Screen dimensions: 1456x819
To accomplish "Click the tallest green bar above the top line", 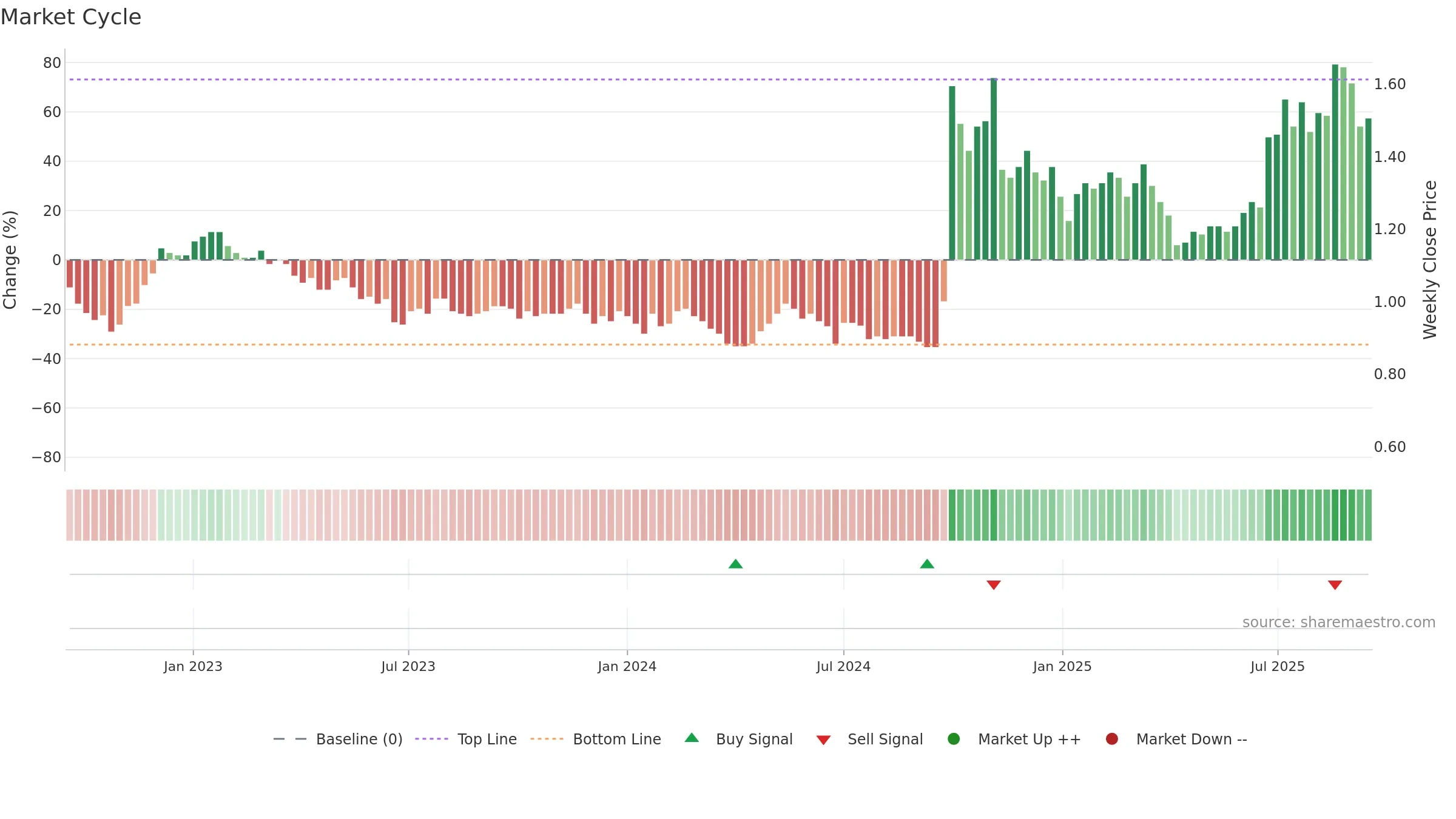I will pyautogui.click(x=1335, y=162).
